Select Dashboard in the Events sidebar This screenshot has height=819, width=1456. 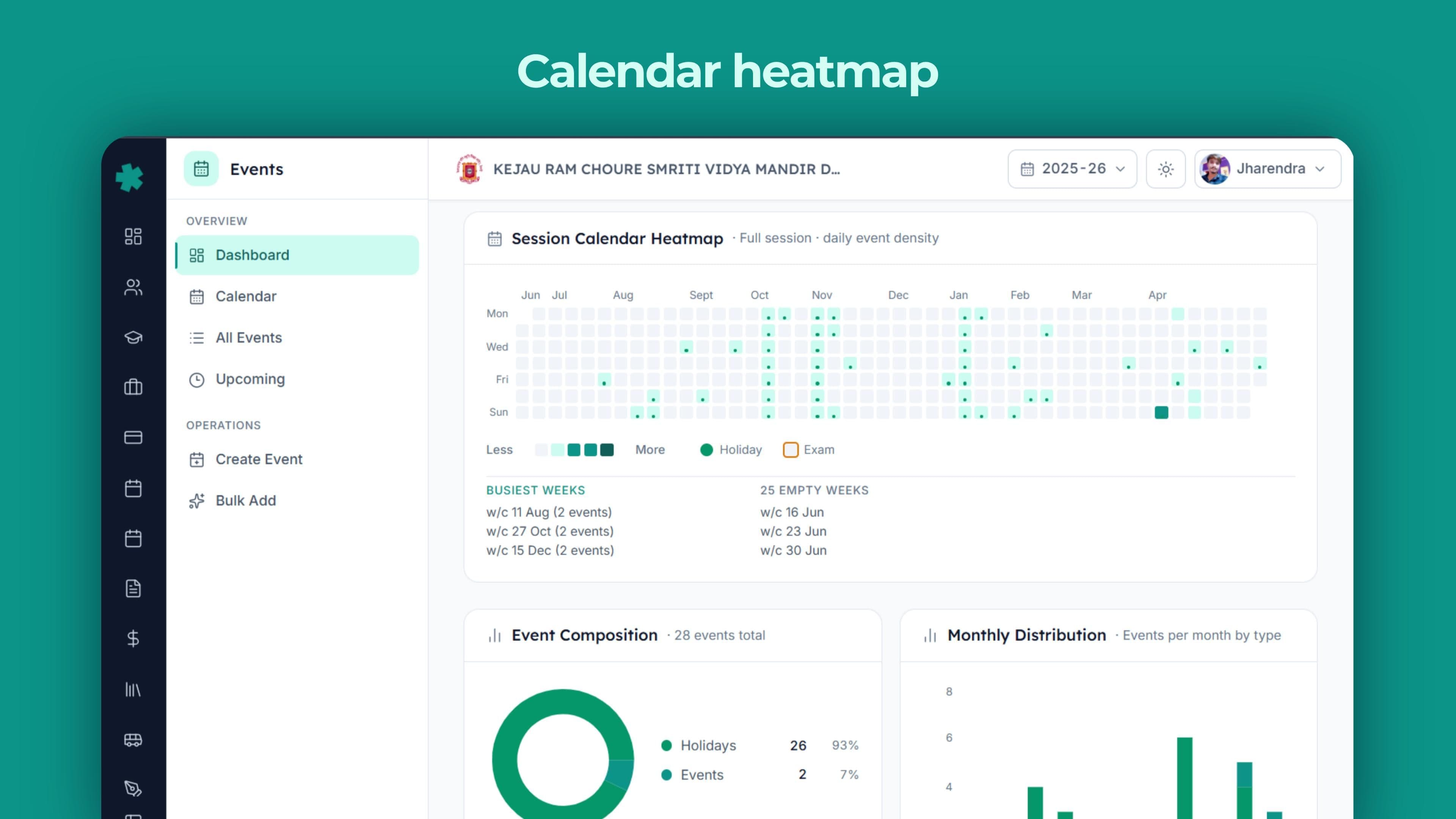pos(297,255)
